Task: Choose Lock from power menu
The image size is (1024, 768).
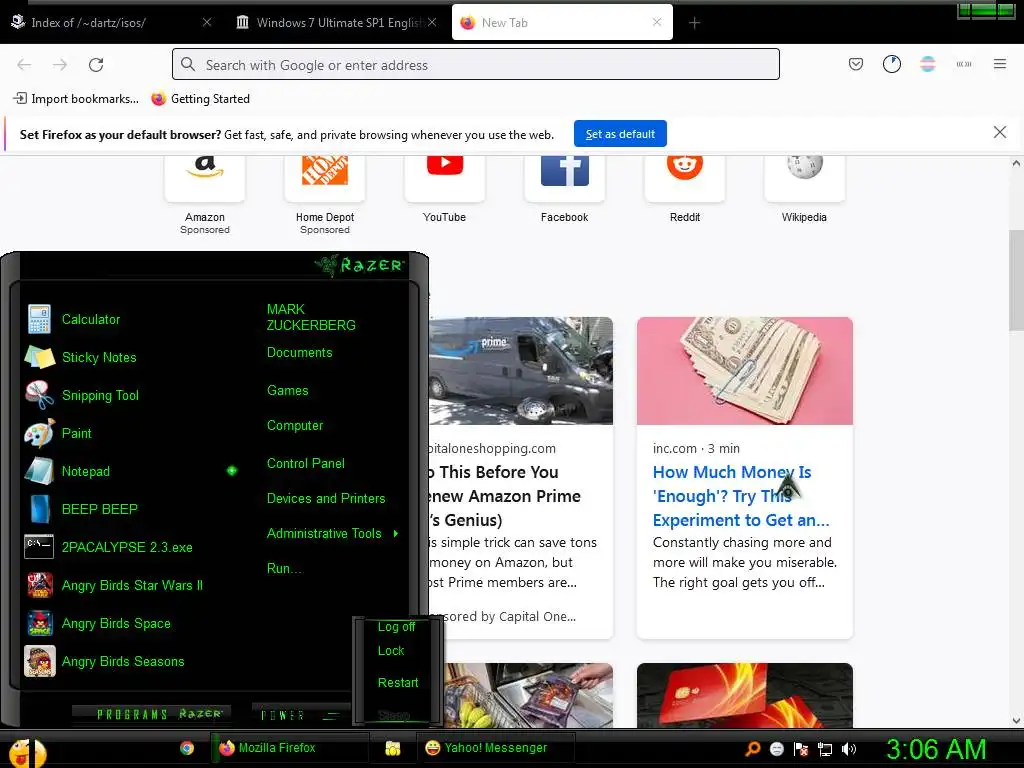Action: point(391,650)
